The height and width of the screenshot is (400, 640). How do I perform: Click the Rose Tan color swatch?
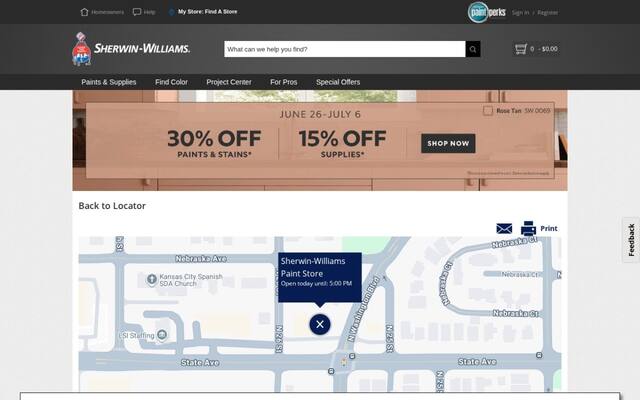[x=488, y=111]
